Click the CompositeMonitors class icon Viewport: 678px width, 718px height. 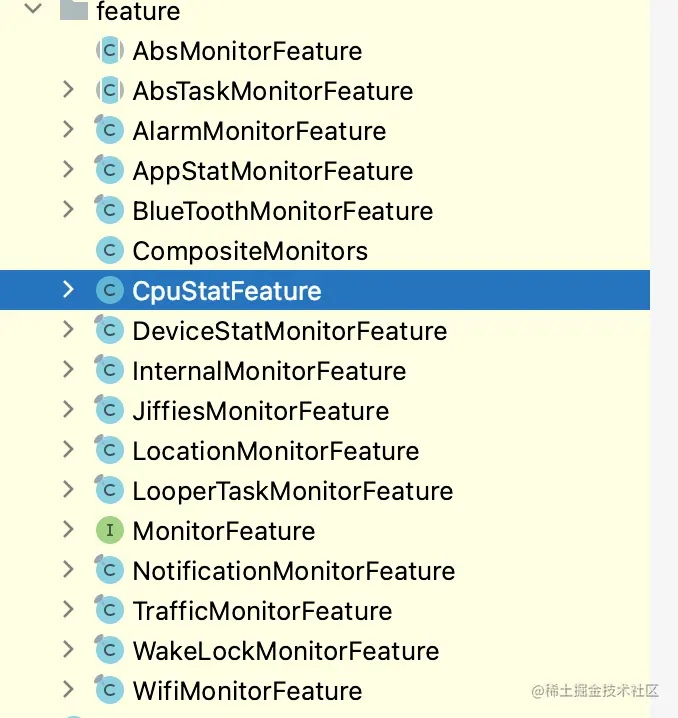[109, 251]
